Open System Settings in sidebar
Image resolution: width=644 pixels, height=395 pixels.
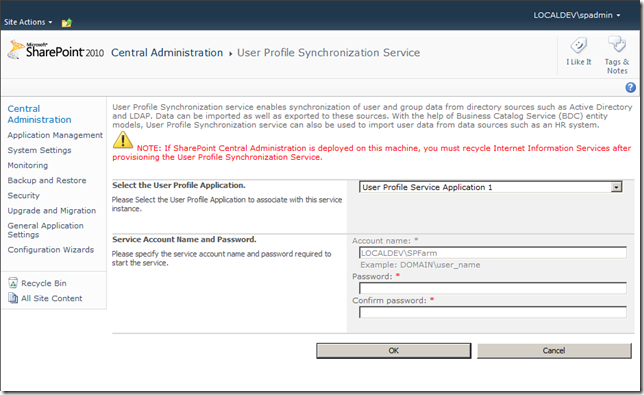39,150
